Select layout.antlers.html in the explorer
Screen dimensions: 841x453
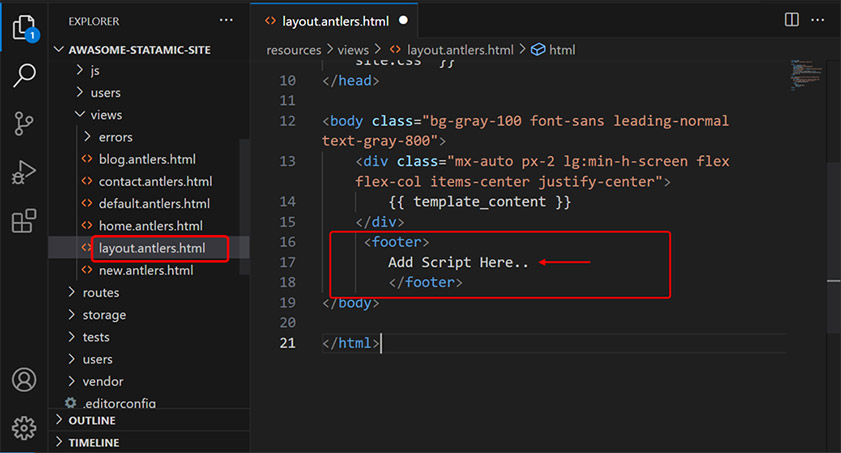(x=152, y=248)
